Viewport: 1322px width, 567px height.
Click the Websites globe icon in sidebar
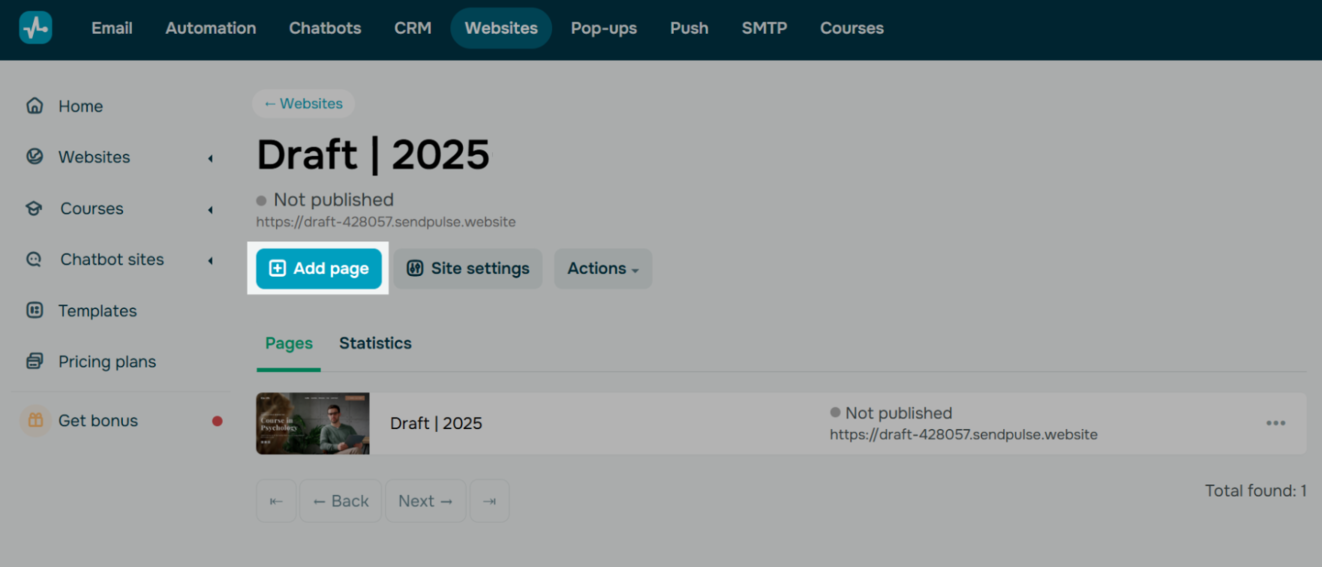click(35, 157)
